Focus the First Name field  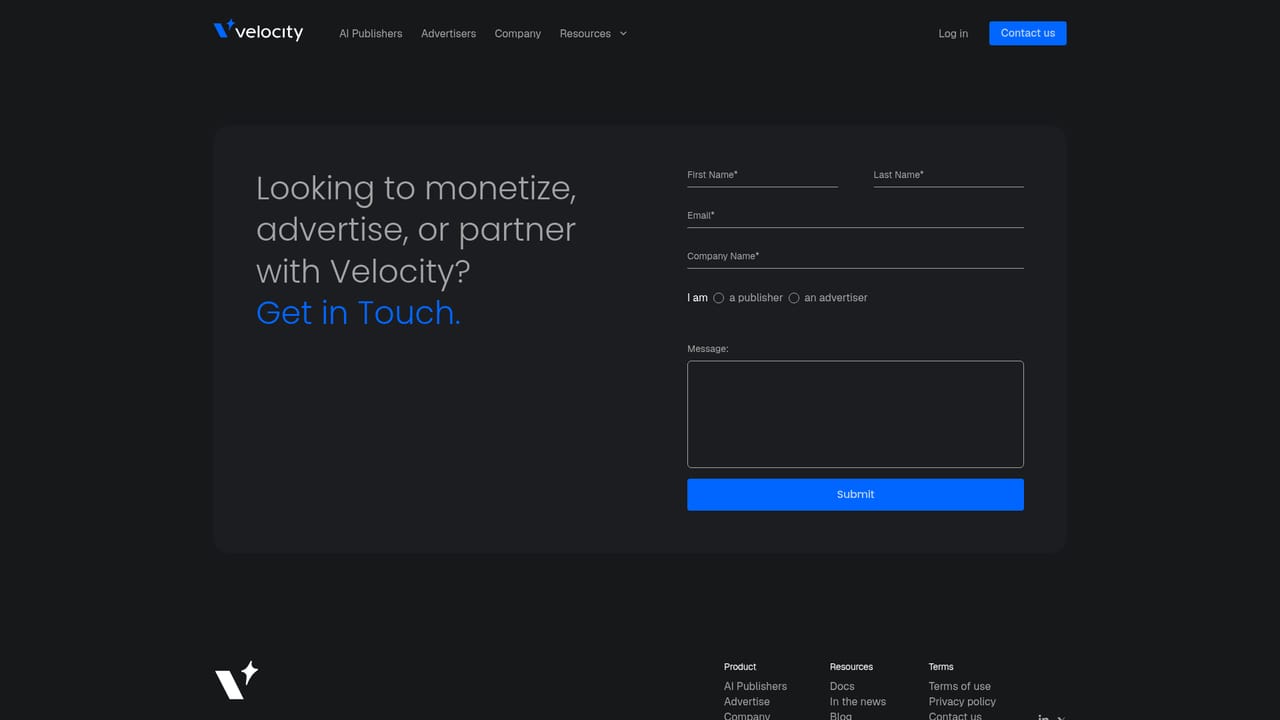pyautogui.click(x=762, y=175)
